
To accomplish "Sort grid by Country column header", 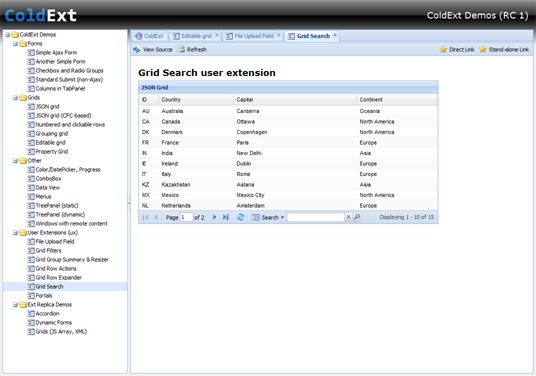I will pyautogui.click(x=196, y=100).
